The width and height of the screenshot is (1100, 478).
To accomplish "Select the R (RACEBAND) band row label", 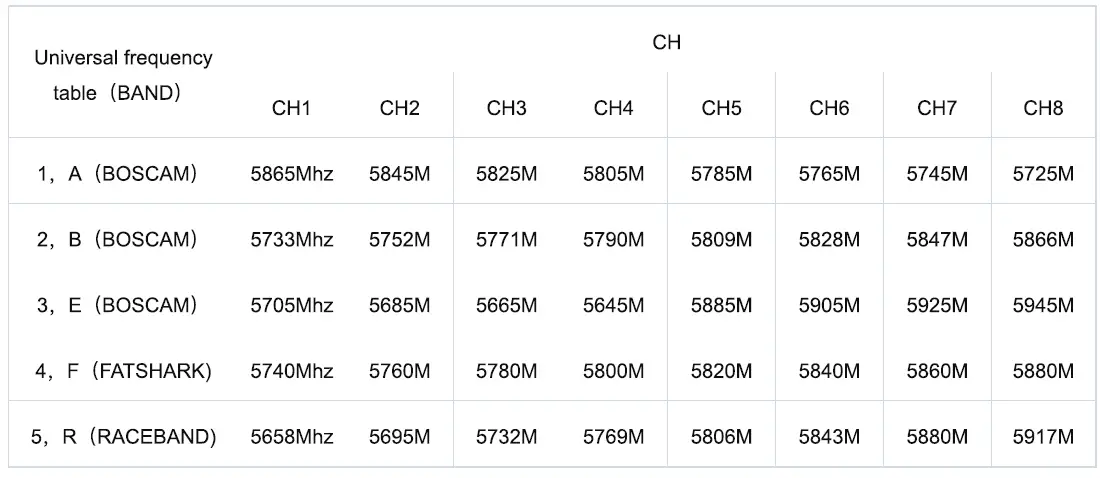I will (x=124, y=437).
